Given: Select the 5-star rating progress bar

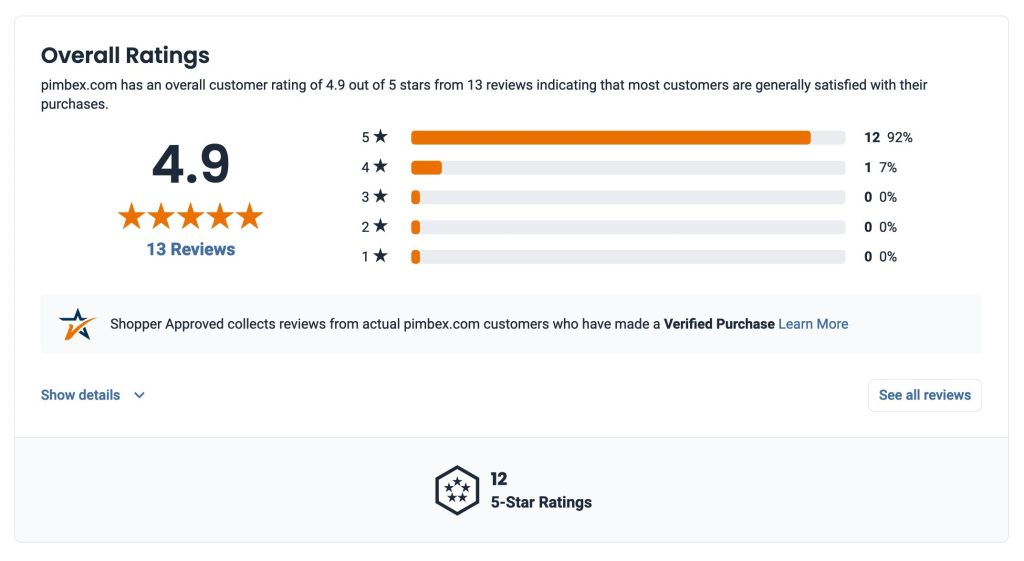Looking at the screenshot, I should (628, 137).
